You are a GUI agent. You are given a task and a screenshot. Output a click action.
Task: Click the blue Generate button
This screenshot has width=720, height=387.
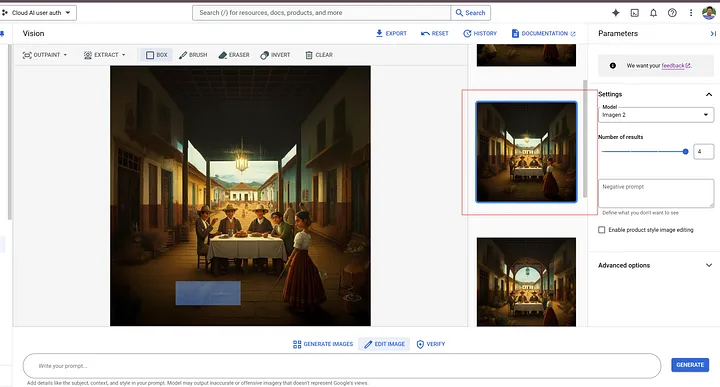click(x=690, y=365)
